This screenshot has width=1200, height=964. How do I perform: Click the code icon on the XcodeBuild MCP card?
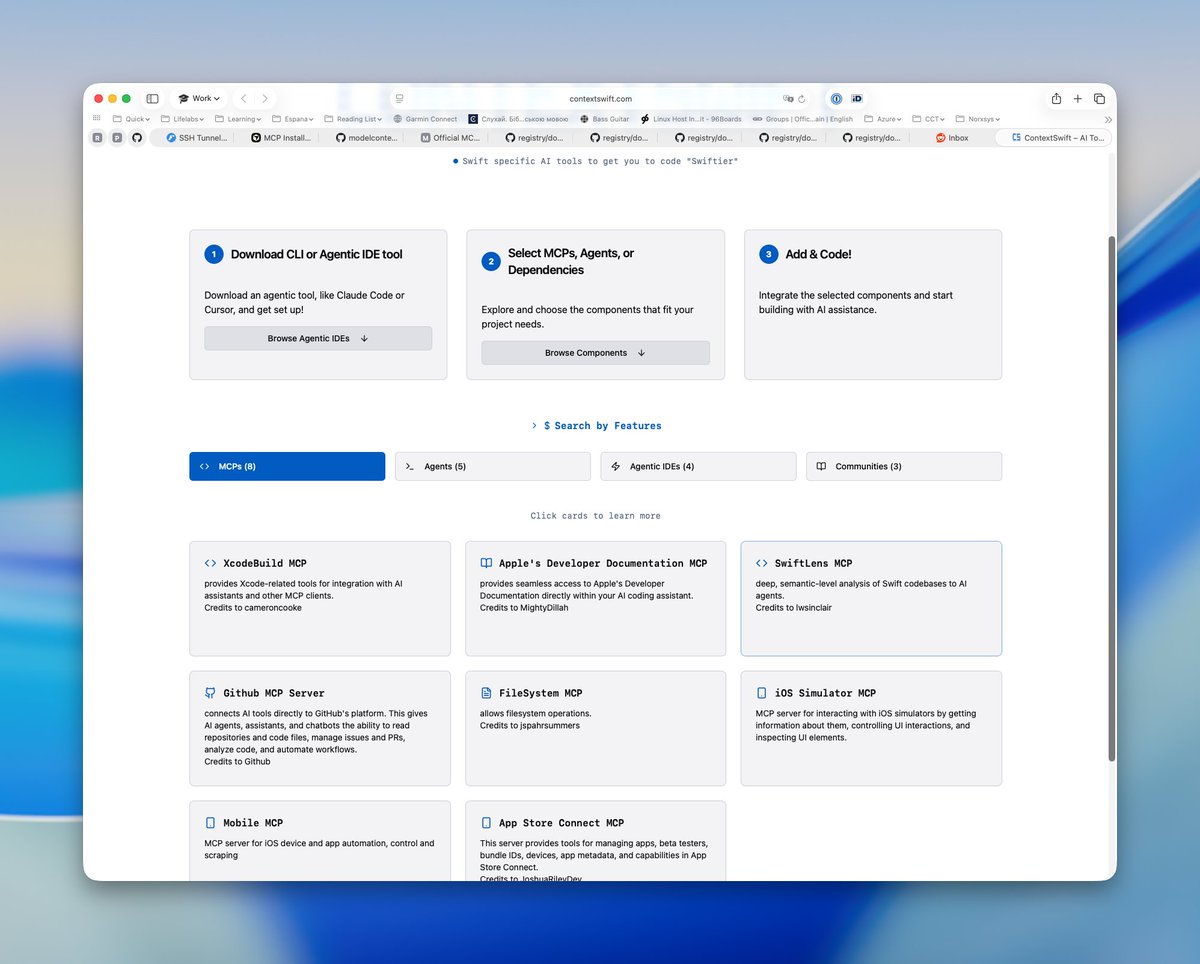[211, 562]
